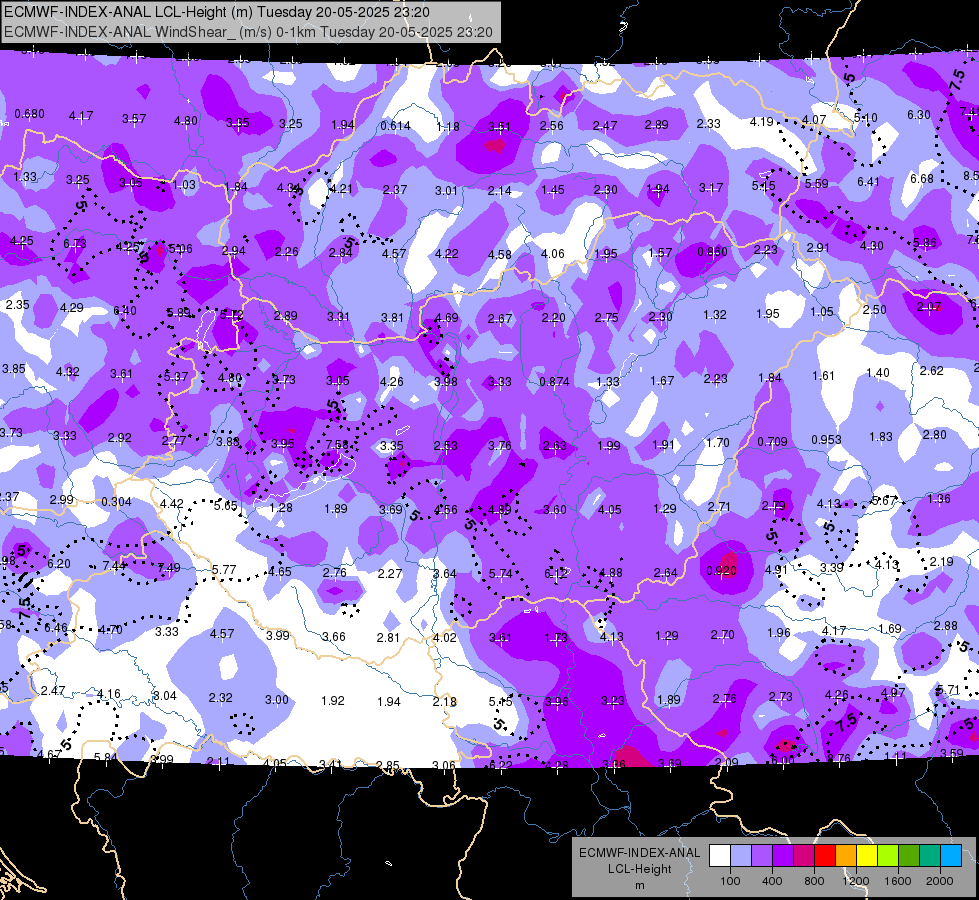Click the light lavender legend swatch
This screenshot has height=900, width=979.
[x=740, y=855]
